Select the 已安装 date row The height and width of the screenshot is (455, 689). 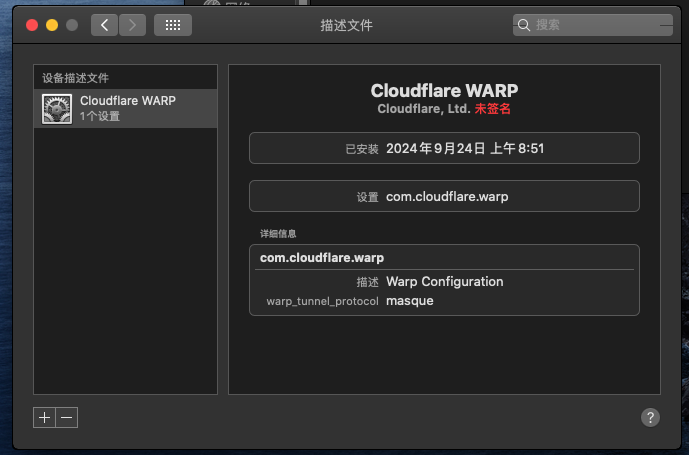tap(444, 148)
